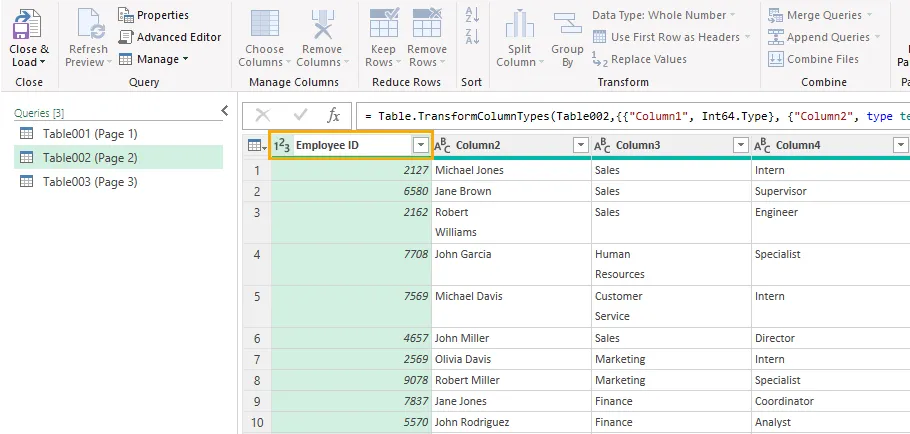
Task: Select the Table002 (Page 2) query
Action: pyautogui.click(x=118, y=157)
